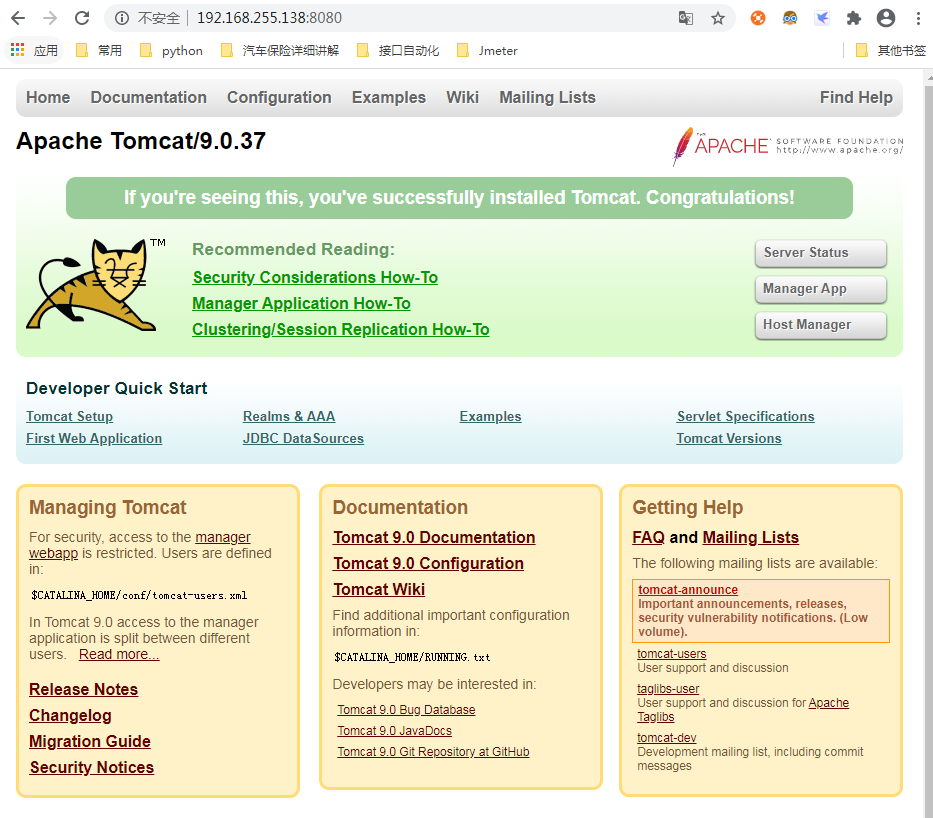Open the Realms & AAA link

pos(289,416)
